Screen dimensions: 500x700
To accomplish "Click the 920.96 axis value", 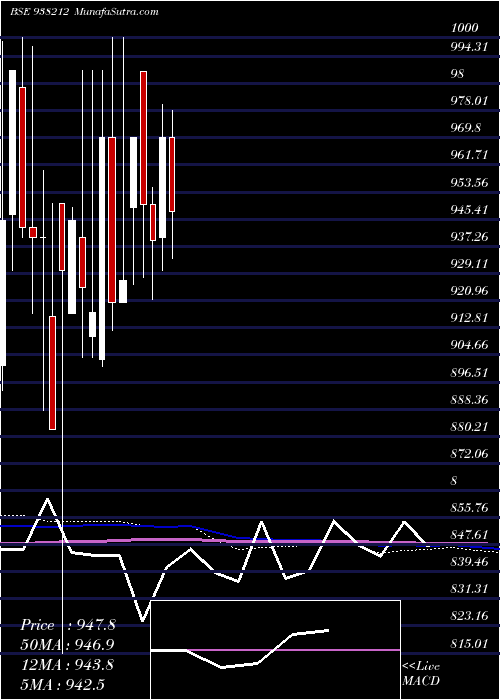I will [469, 291].
